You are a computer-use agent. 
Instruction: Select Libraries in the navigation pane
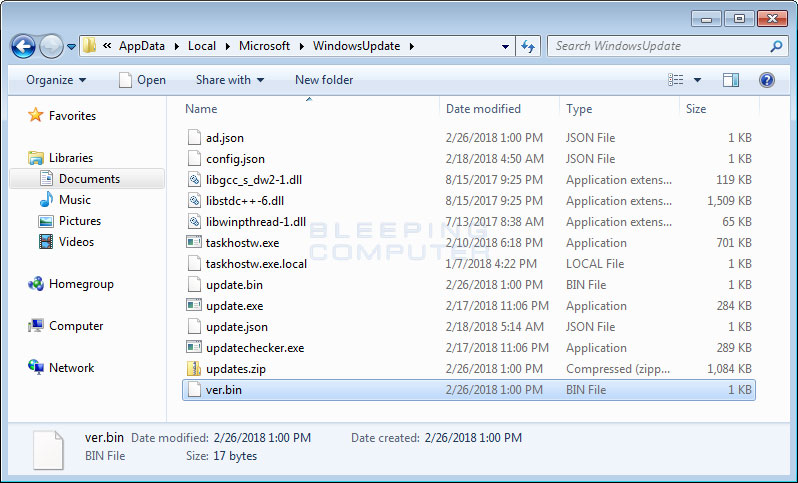61,158
